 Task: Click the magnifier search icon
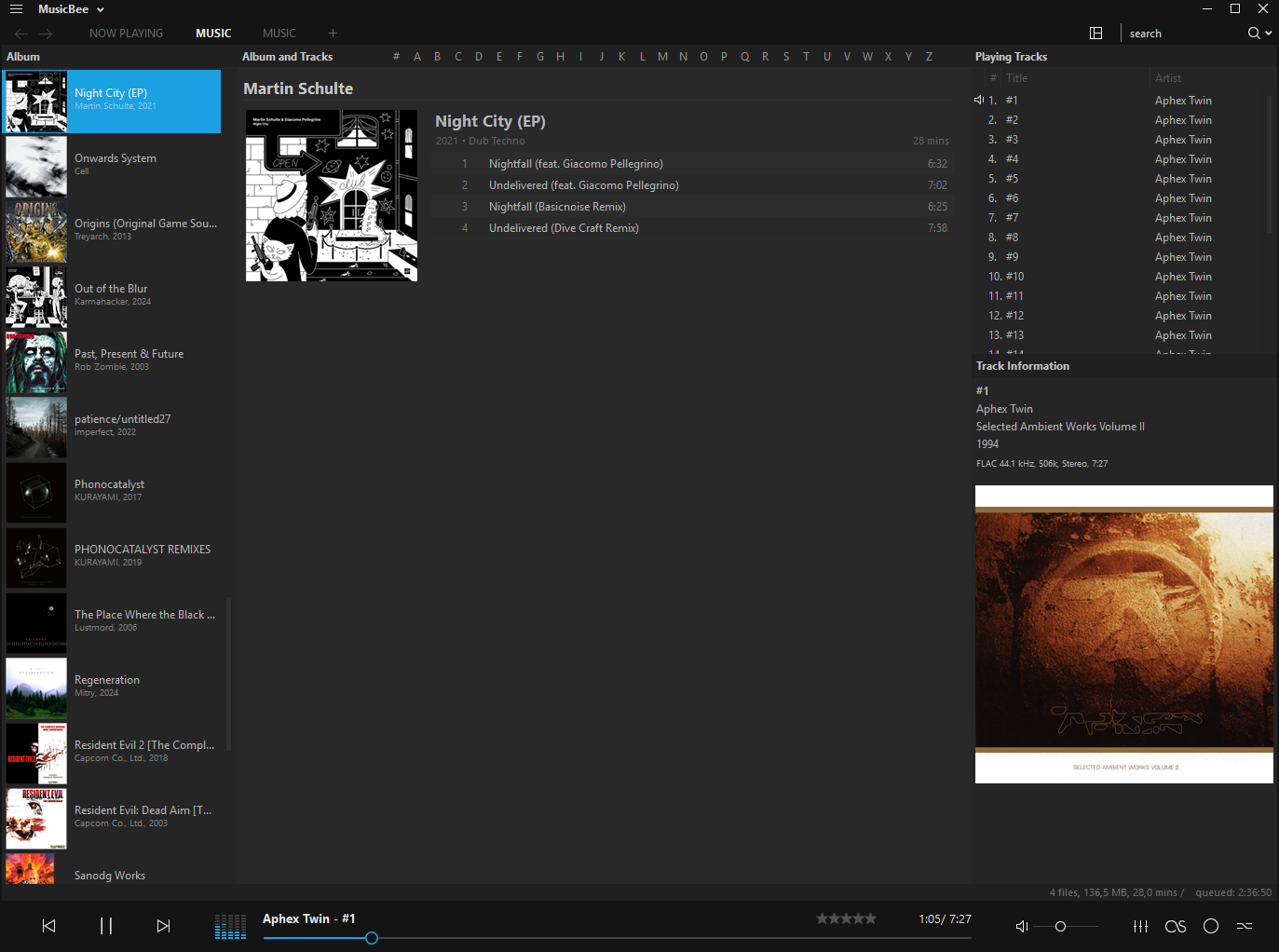(x=1254, y=34)
